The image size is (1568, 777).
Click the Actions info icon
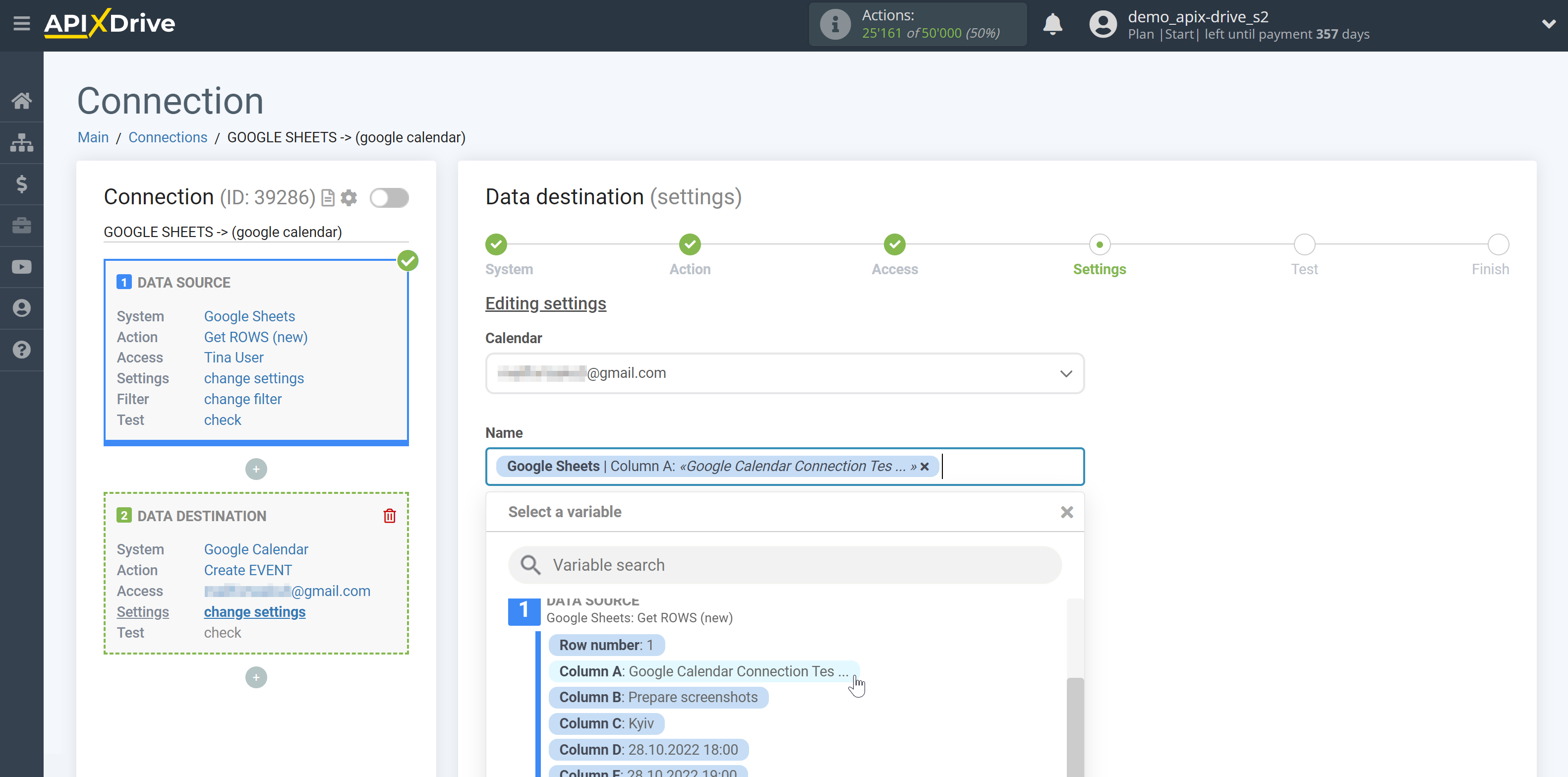point(835,24)
